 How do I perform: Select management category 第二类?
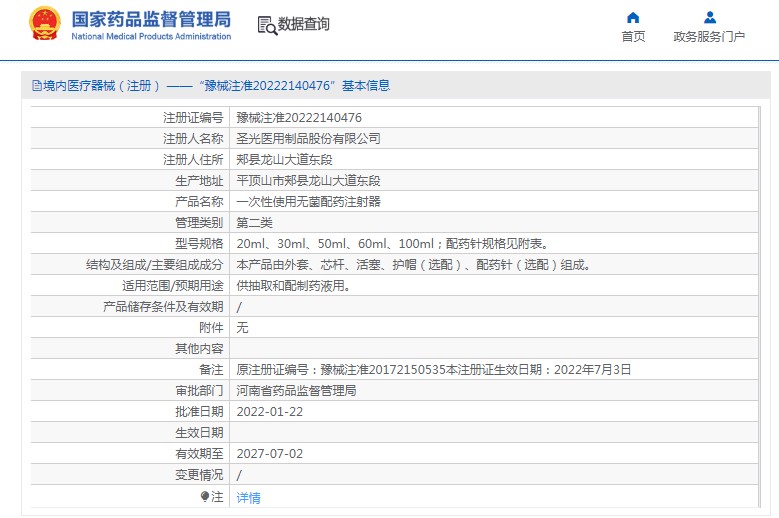(493, 222)
